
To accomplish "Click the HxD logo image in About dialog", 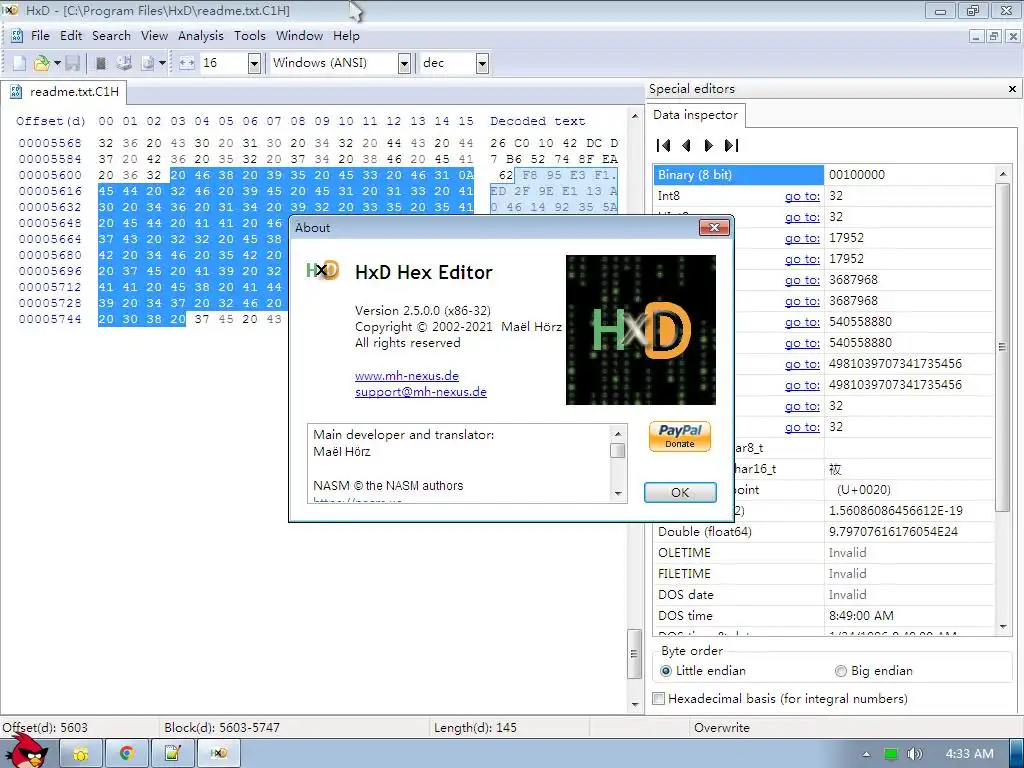I will tap(641, 330).
